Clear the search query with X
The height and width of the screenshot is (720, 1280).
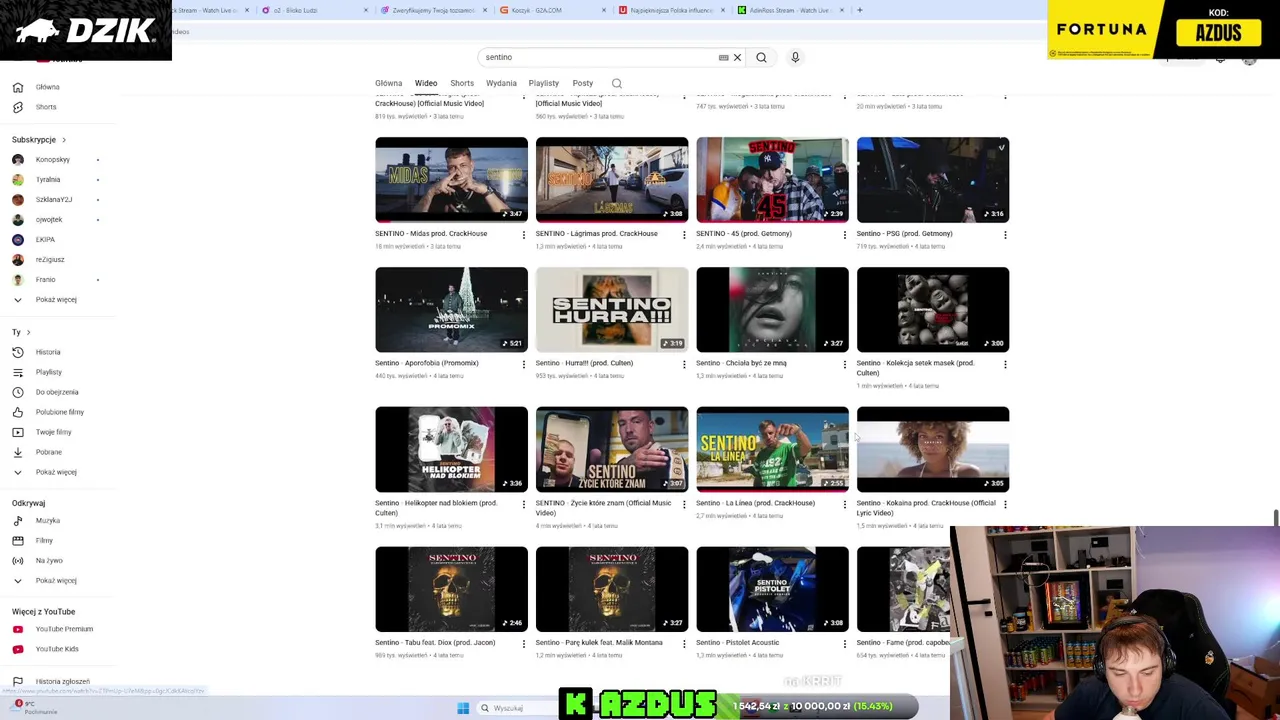(737, 57)
